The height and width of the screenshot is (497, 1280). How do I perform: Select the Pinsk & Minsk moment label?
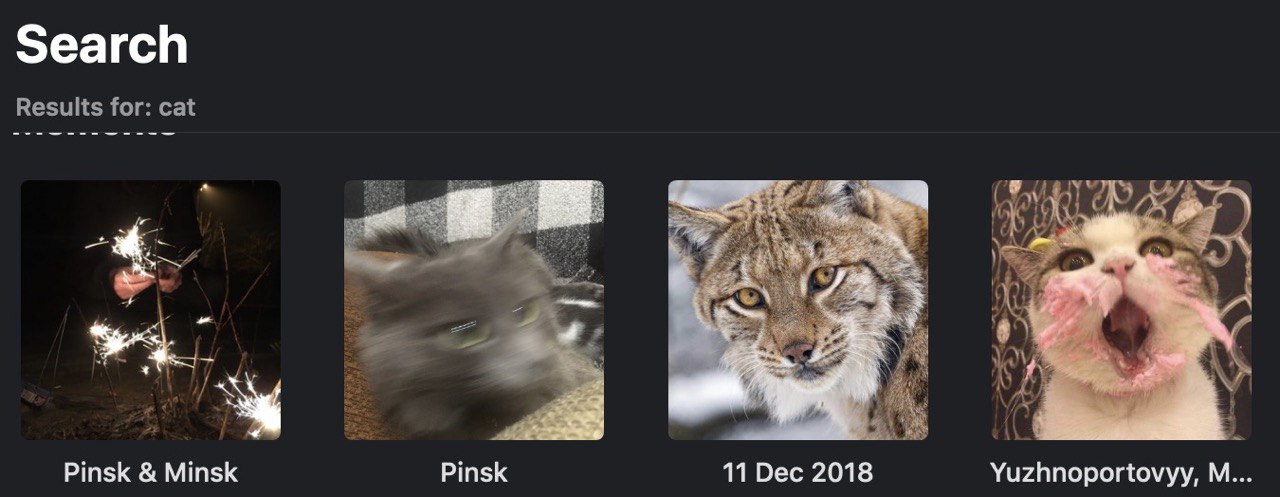click(151, 472)
